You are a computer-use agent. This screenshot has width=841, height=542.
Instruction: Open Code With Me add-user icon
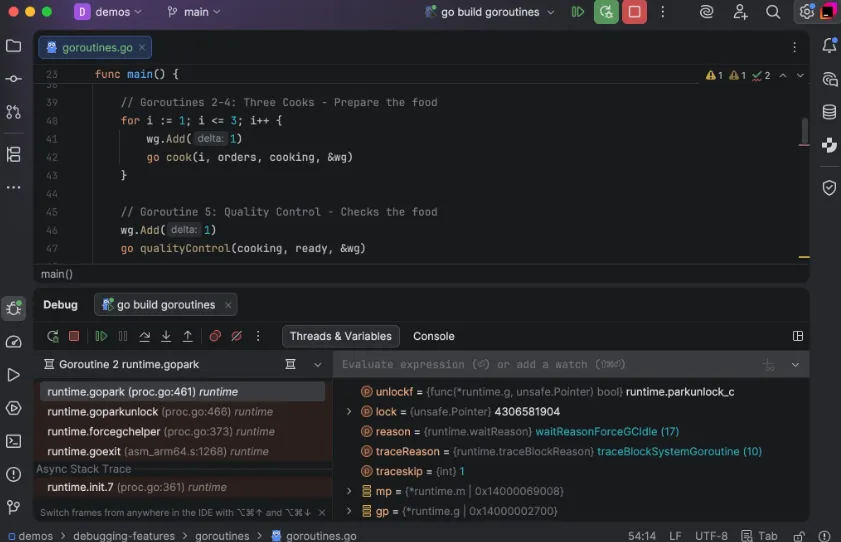[x=740, y=12]
